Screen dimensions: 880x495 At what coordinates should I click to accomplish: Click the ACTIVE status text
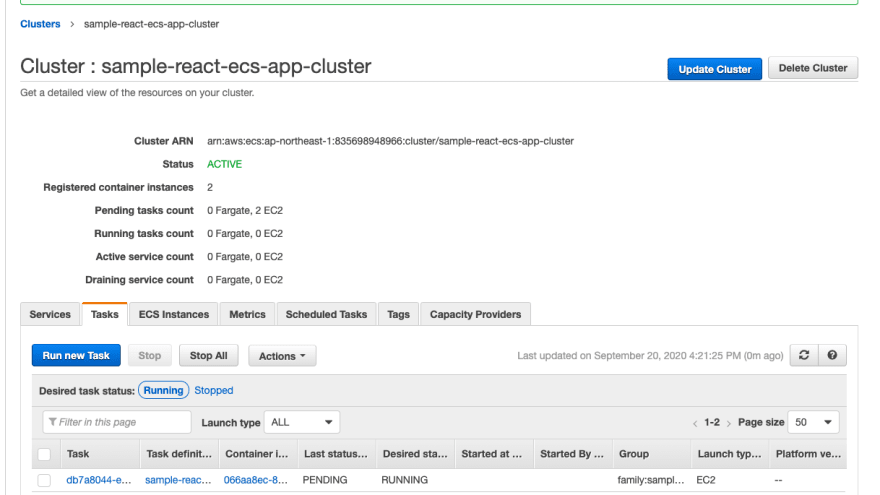(224, 164)
